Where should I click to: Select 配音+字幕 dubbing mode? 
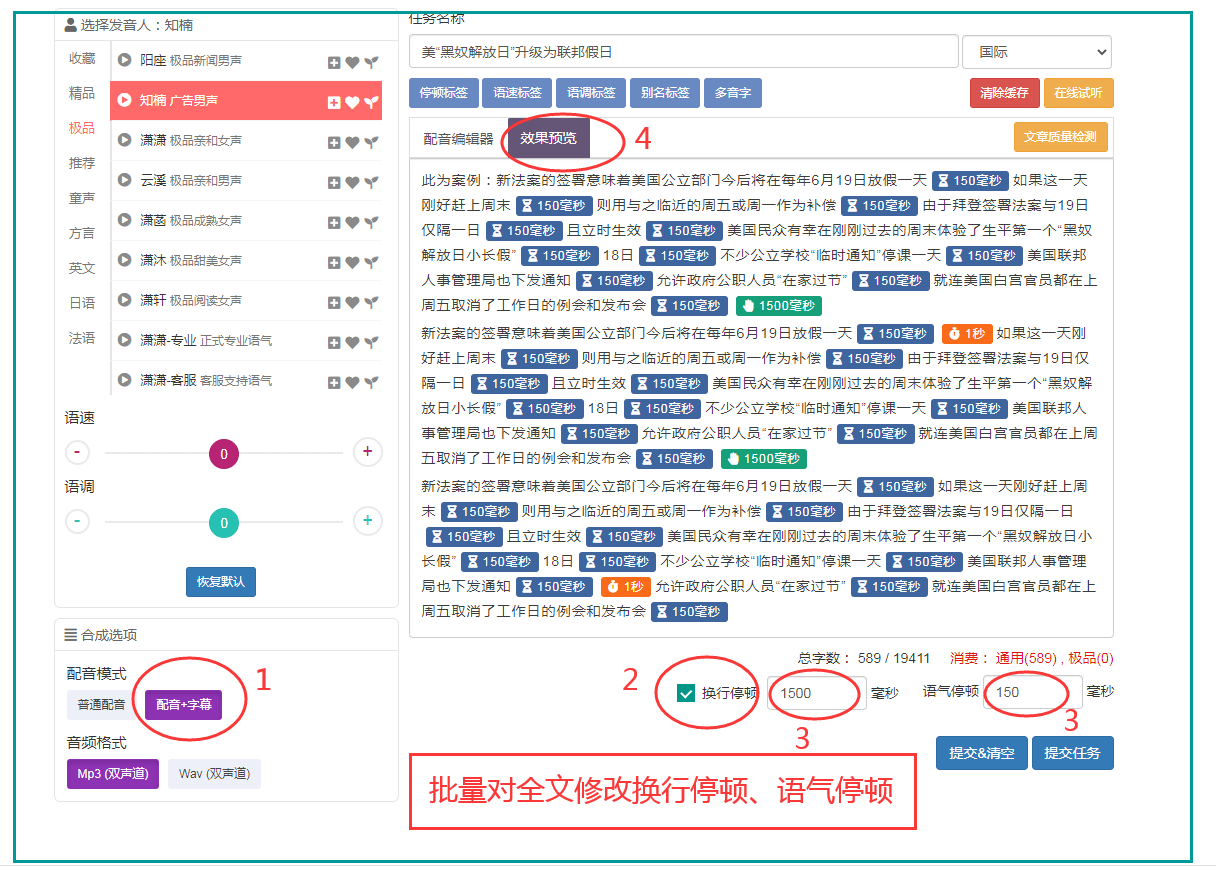pos(183,705)
